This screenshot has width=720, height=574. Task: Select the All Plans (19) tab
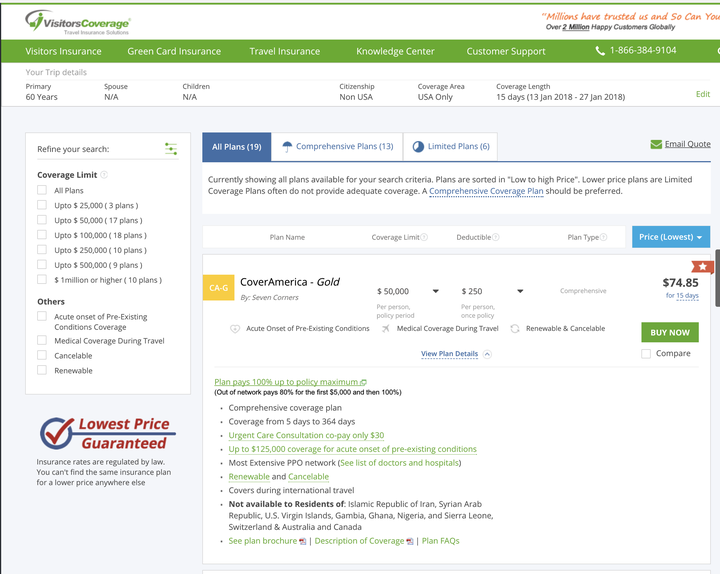pos(236,147)
